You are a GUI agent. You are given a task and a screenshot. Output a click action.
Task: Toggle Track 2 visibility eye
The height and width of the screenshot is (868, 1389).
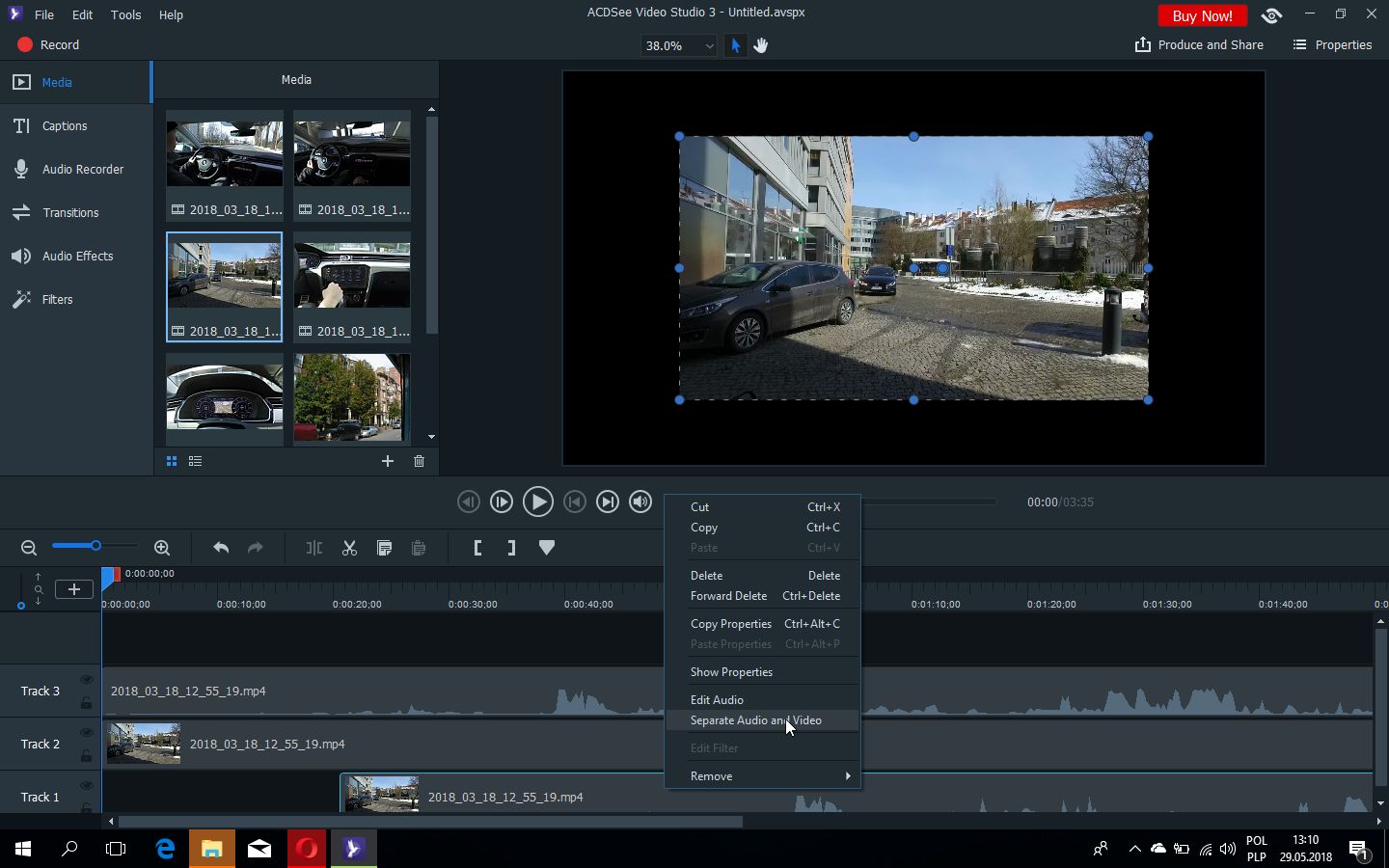point(86,733)
